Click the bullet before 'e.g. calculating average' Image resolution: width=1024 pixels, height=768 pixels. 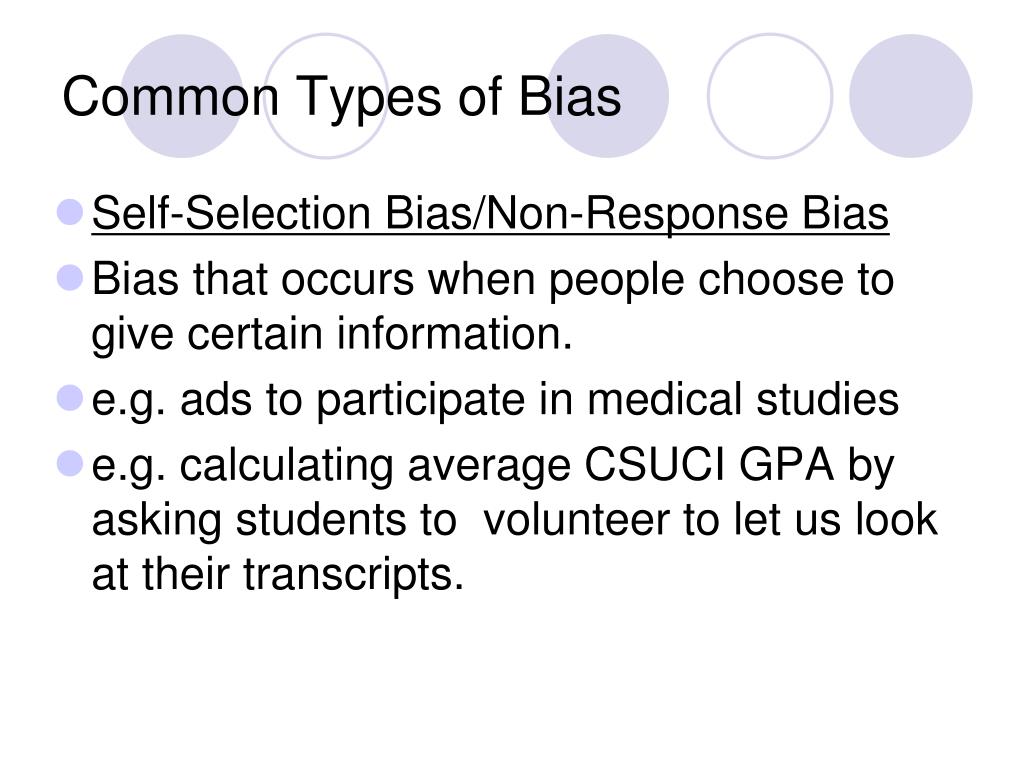coord(70,464)
